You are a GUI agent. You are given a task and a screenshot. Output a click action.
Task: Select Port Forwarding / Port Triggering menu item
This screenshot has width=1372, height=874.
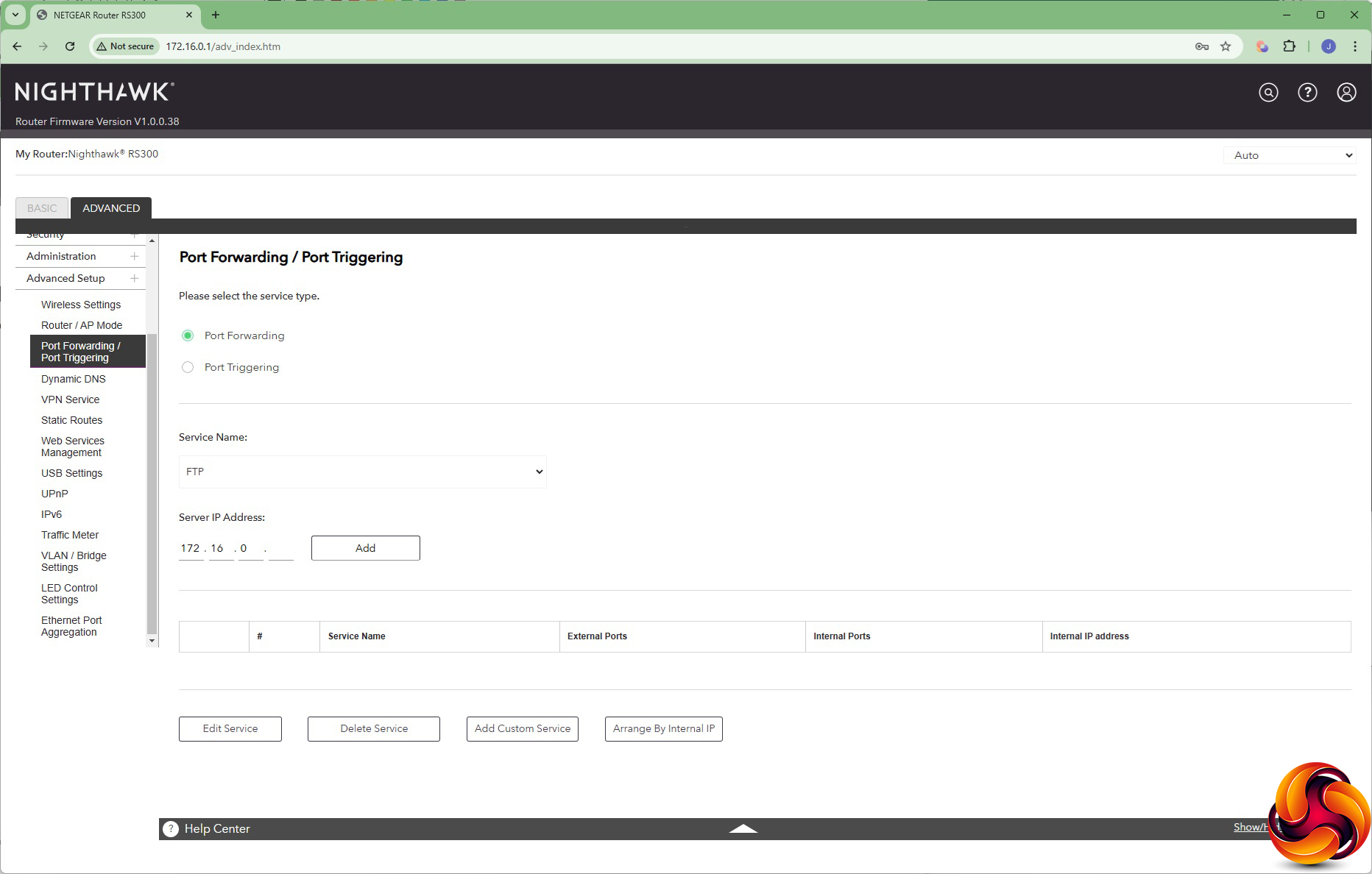pos(88,352)
